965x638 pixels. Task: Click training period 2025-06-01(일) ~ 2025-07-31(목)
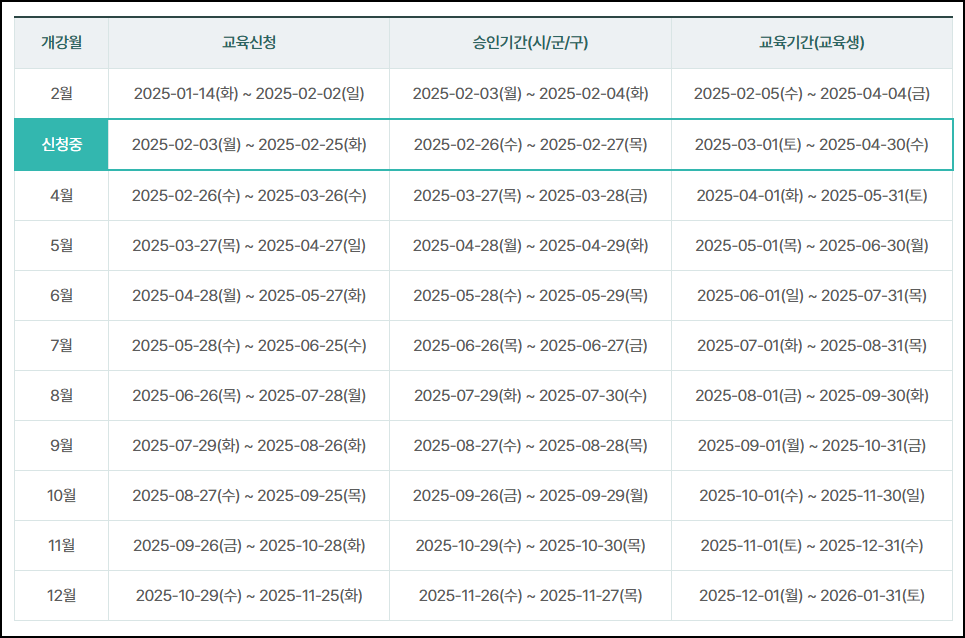[x=812, y=295]
